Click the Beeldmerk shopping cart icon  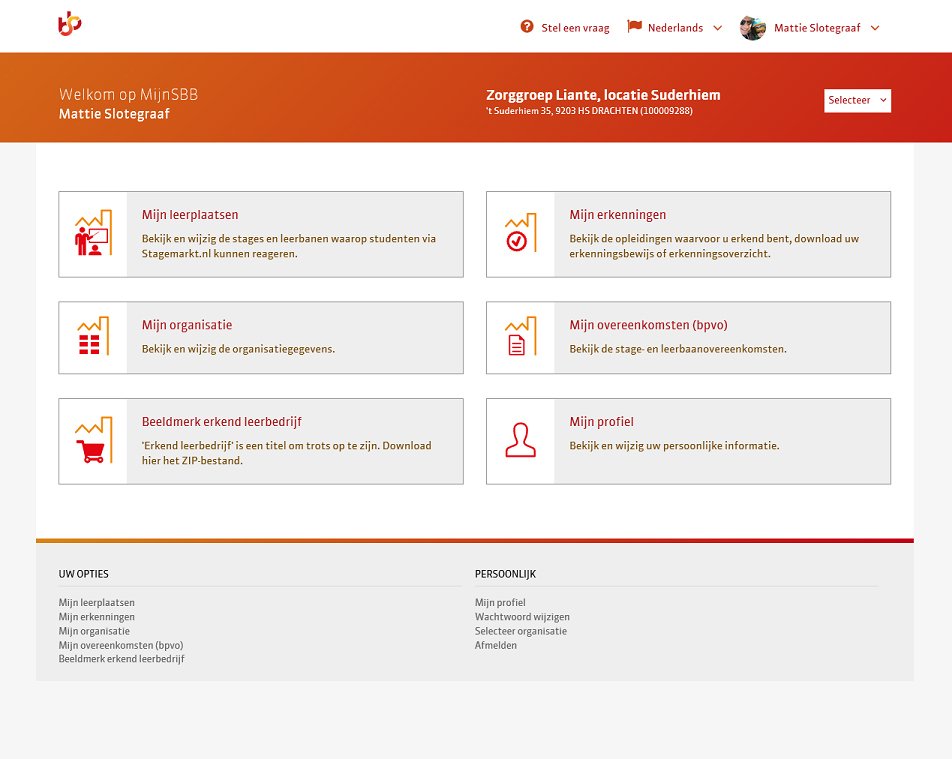point(94,440)
